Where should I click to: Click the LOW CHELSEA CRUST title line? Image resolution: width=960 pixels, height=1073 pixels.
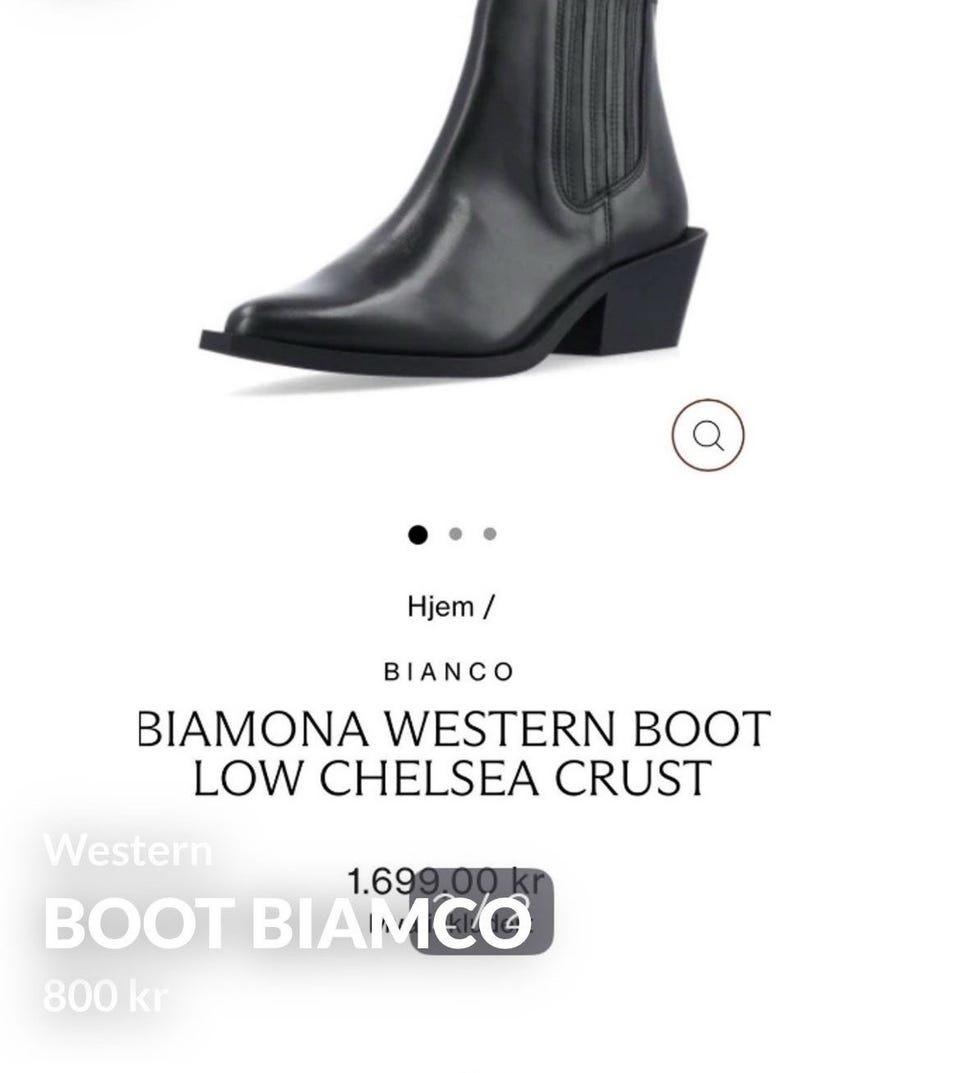pyautogui.click(x=452, y=777)
